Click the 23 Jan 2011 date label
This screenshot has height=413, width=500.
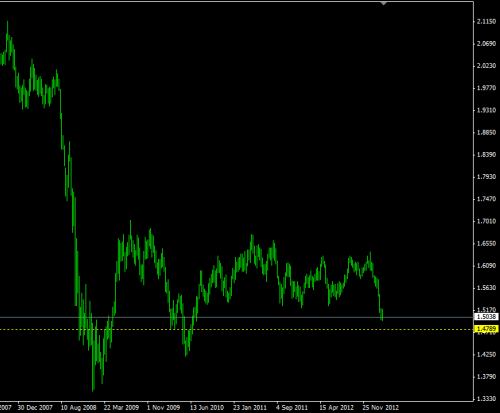click(250, 407)
